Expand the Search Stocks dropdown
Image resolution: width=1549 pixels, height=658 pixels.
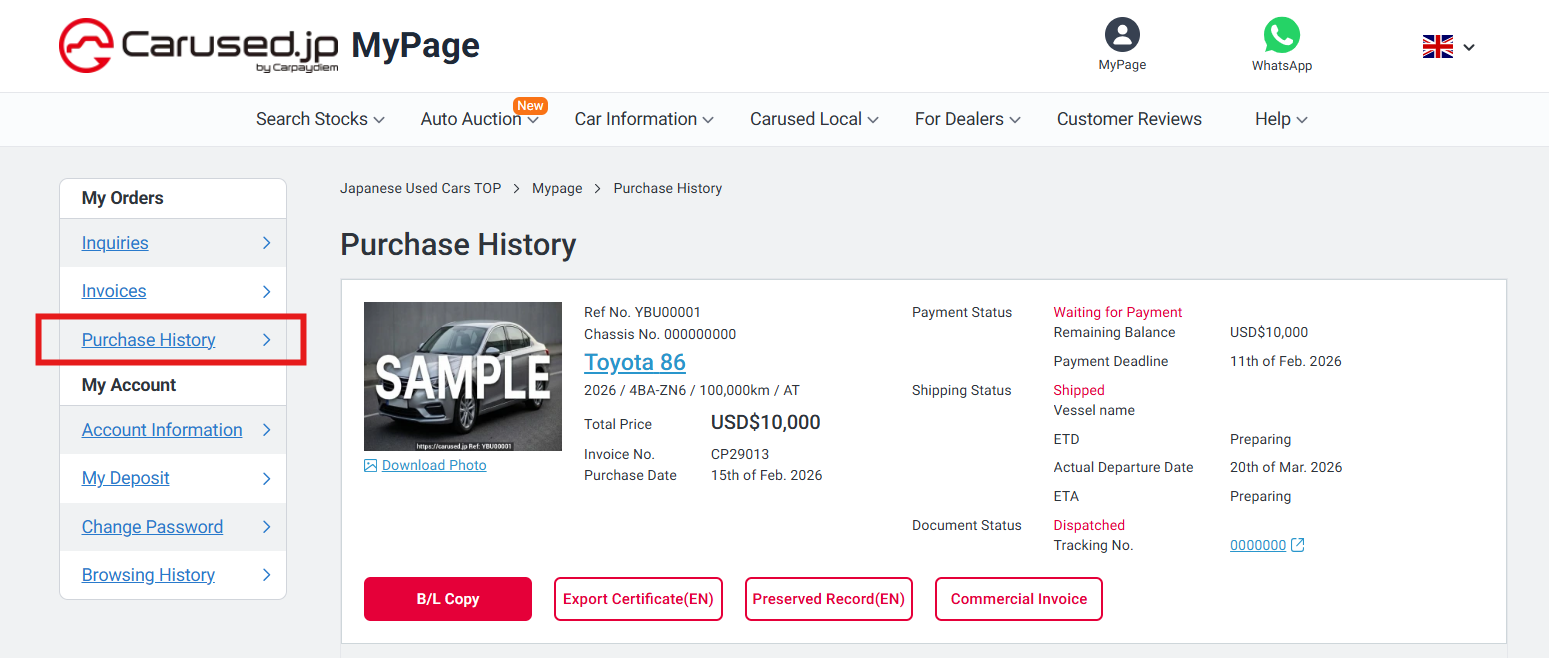pyautogui.click(x=319, y=119)
